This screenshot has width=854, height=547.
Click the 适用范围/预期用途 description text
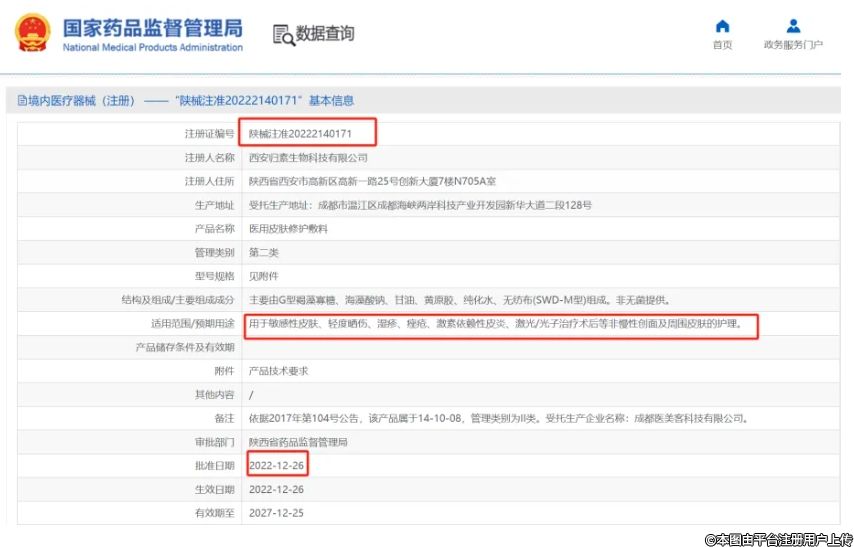497,324
